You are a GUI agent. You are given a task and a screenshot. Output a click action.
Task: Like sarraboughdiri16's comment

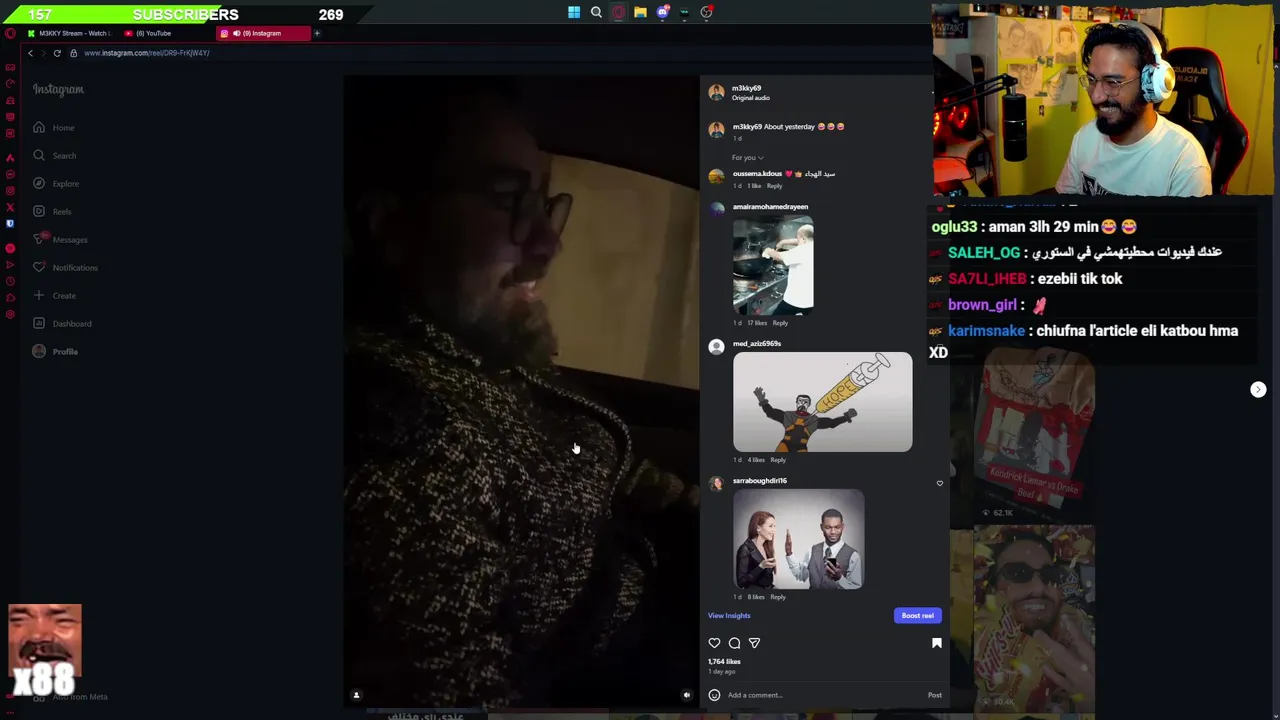940,484
